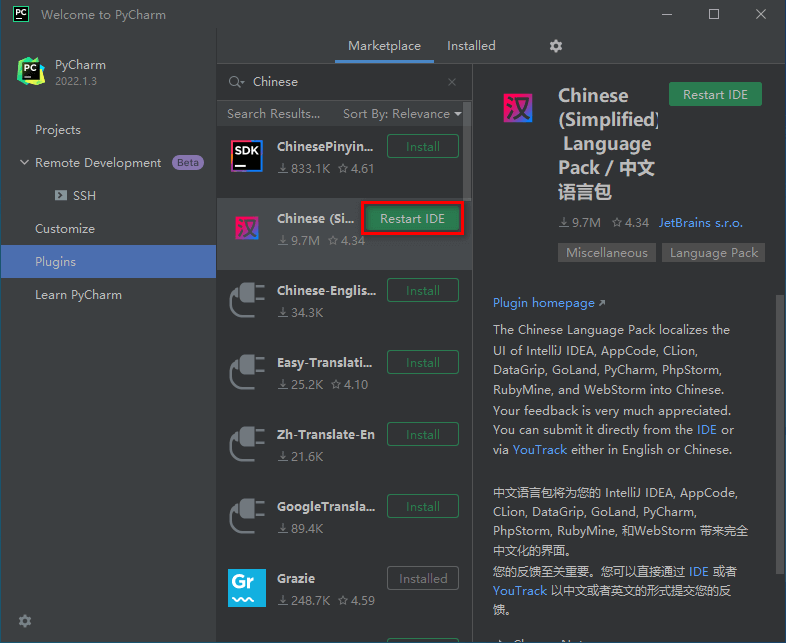Image resolution: width=786 pixels, height=643 pixels.
Task: Switch to the Installed tab
Action: click(x=471, y=46)
